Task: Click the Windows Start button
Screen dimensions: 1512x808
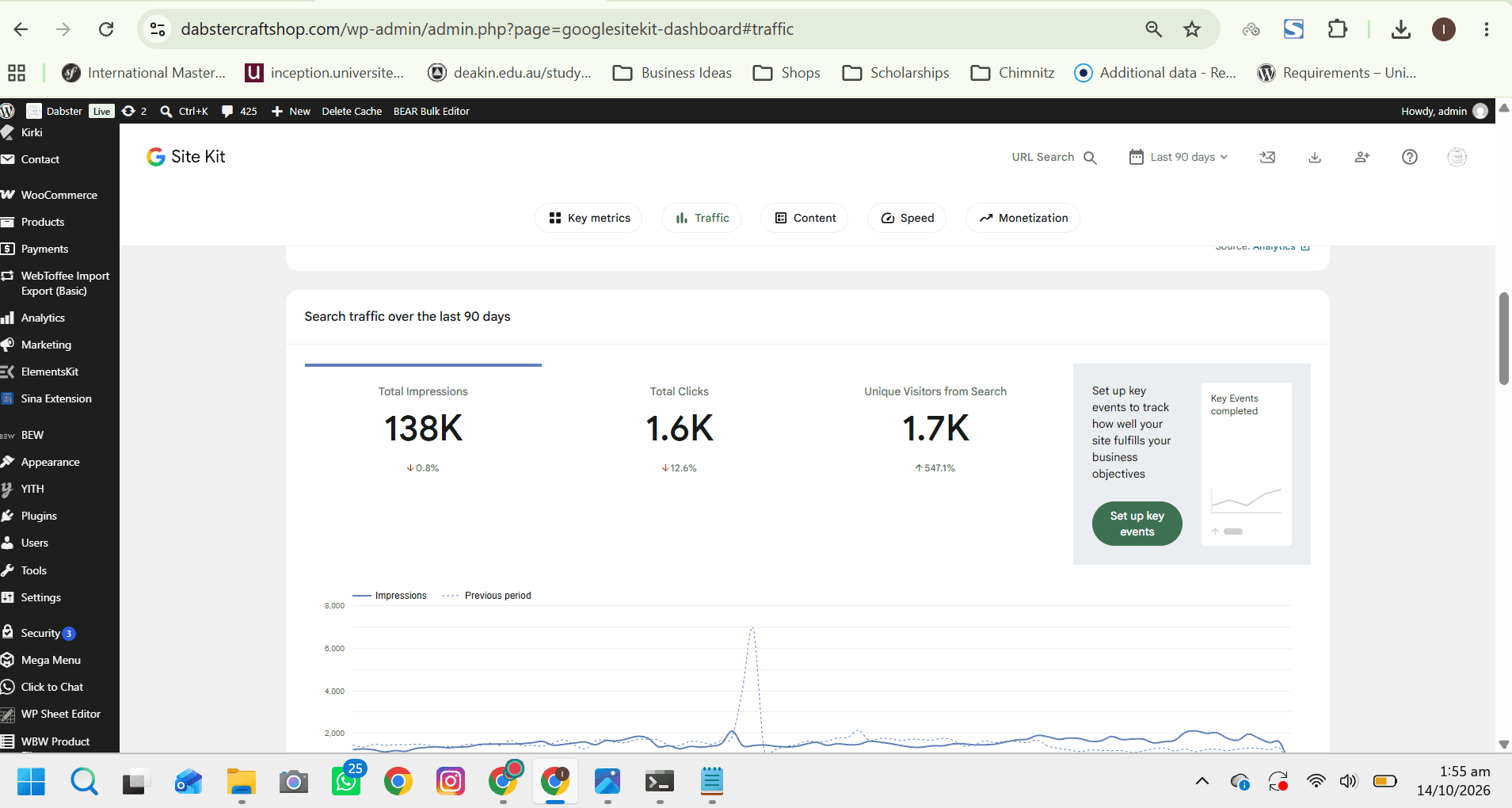Action: tap(31, 781)
